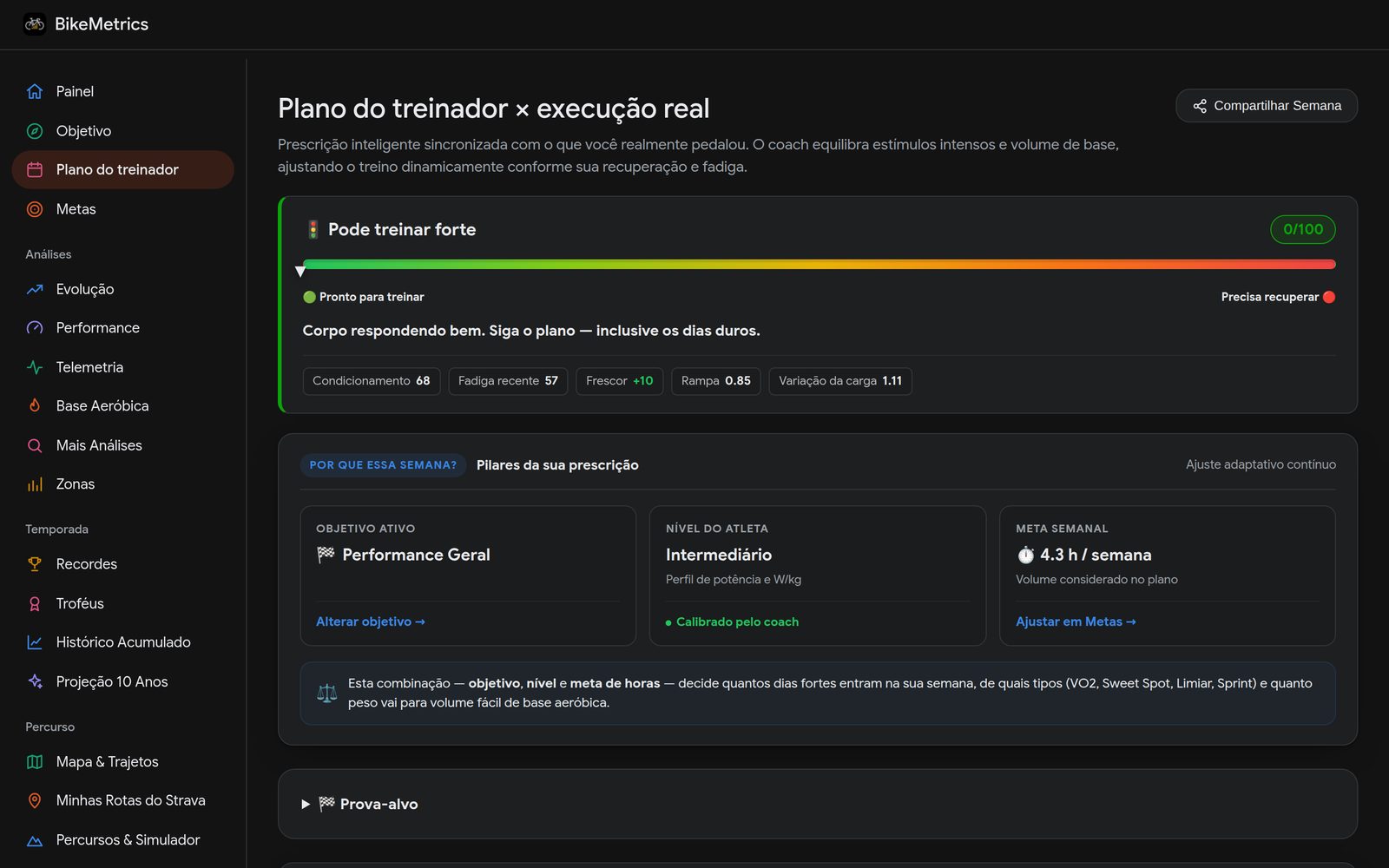Click the 0/100 score badge
The width and height of the screenshot is (1389, 868).
(x=1303, y=229)
